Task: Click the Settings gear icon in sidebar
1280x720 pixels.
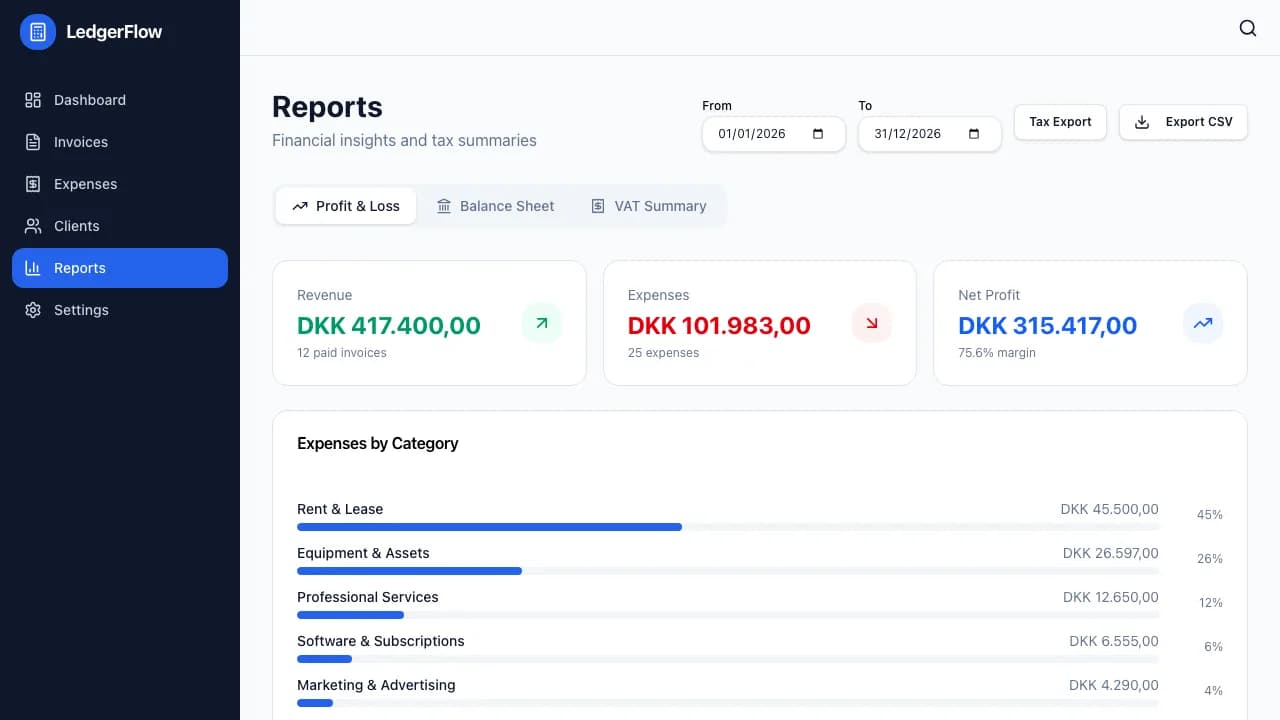Action: click(33, 310)
